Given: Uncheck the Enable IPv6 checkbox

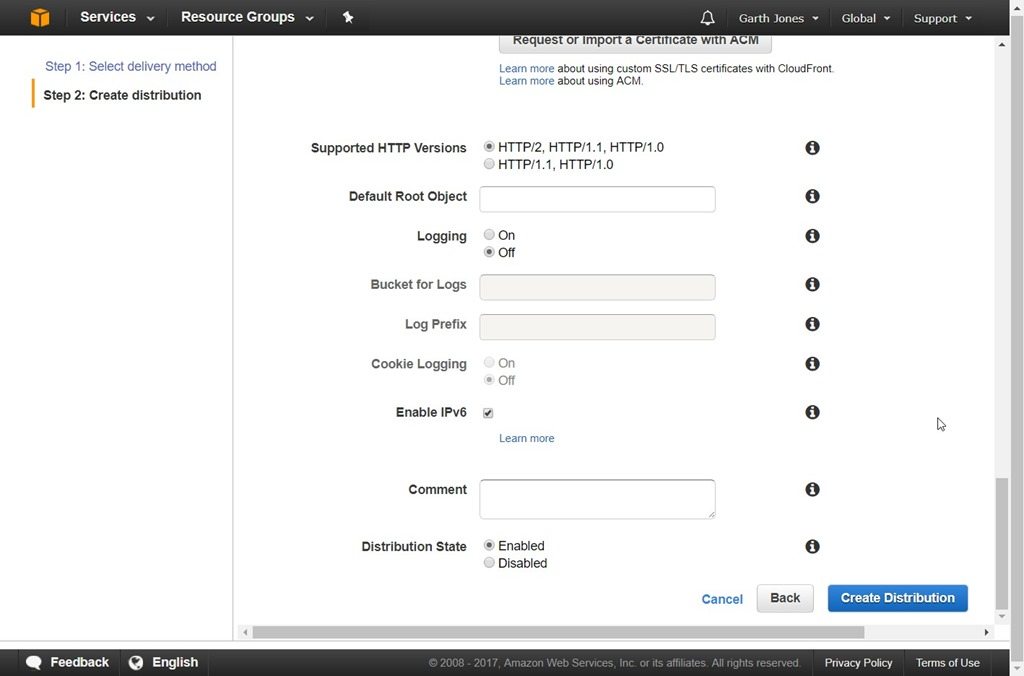Looking at the screenshot, I should pos(488,413).
